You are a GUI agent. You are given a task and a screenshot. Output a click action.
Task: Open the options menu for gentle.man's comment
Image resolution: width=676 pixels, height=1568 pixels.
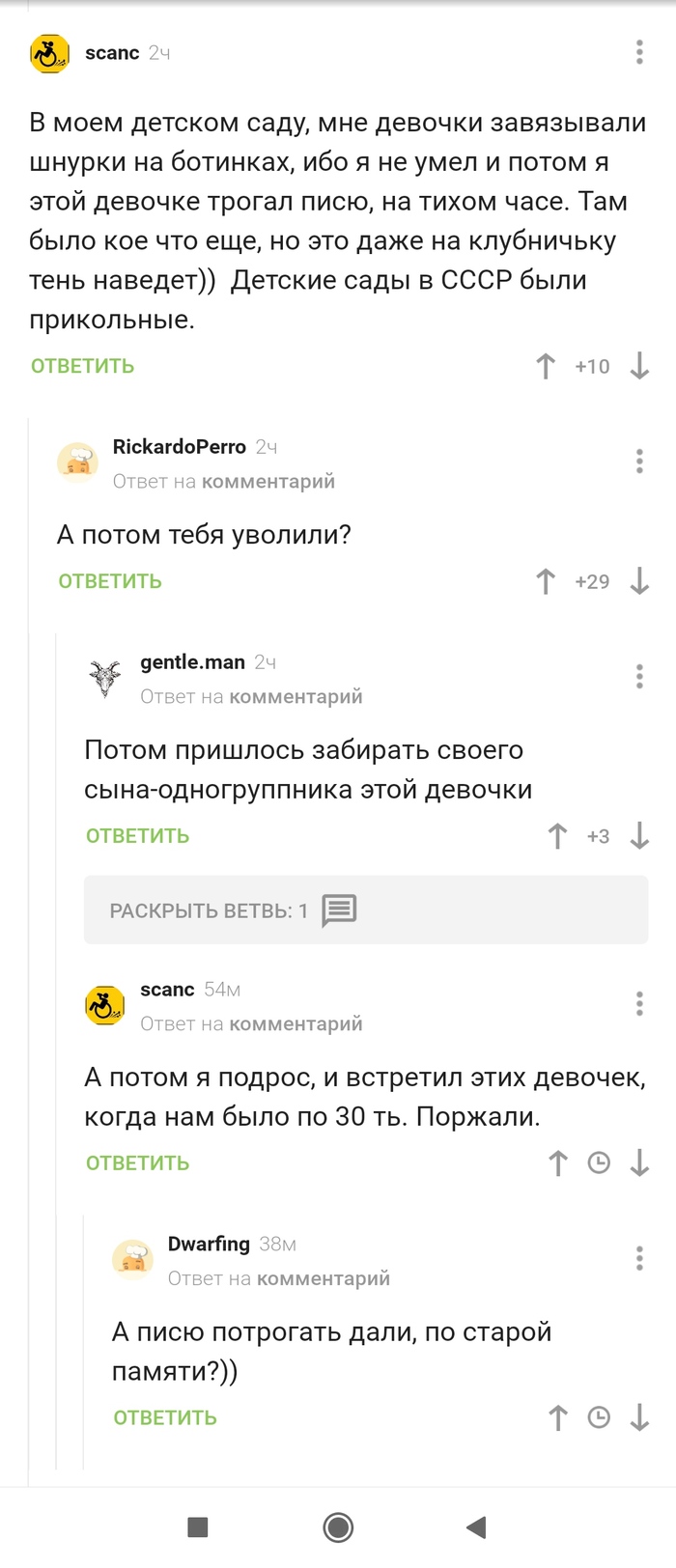point(638,677)
